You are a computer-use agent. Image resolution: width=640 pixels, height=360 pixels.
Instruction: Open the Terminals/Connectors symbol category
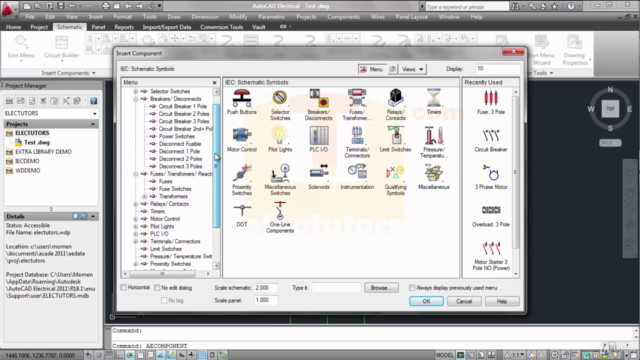(x=357, y=142)
